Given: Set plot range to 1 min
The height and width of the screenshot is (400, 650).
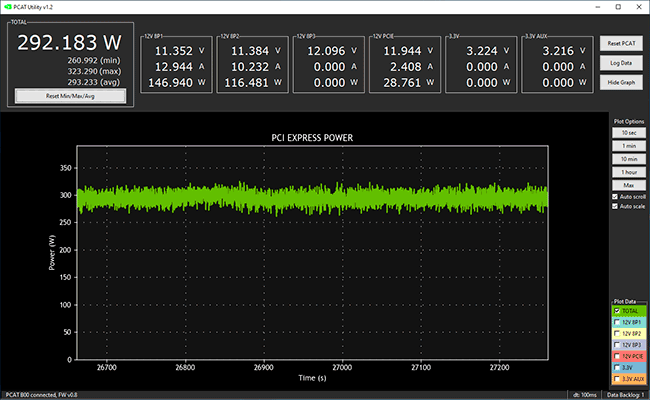Looking at the screenshot, I should pyautogui.click(x=627, y=146).
